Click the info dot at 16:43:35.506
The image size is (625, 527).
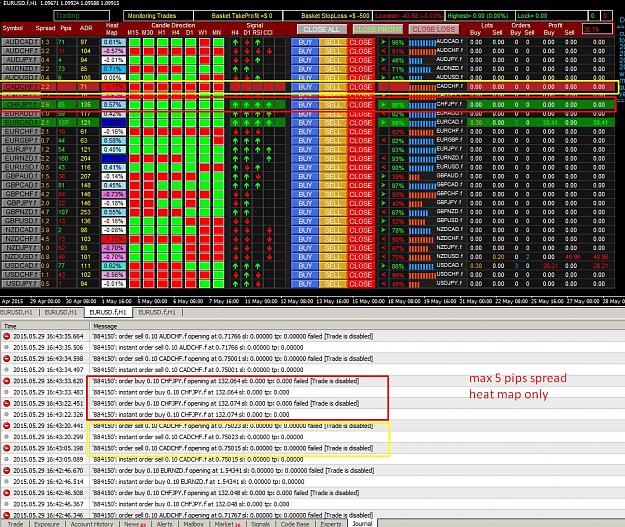click(x=6, y=347)
